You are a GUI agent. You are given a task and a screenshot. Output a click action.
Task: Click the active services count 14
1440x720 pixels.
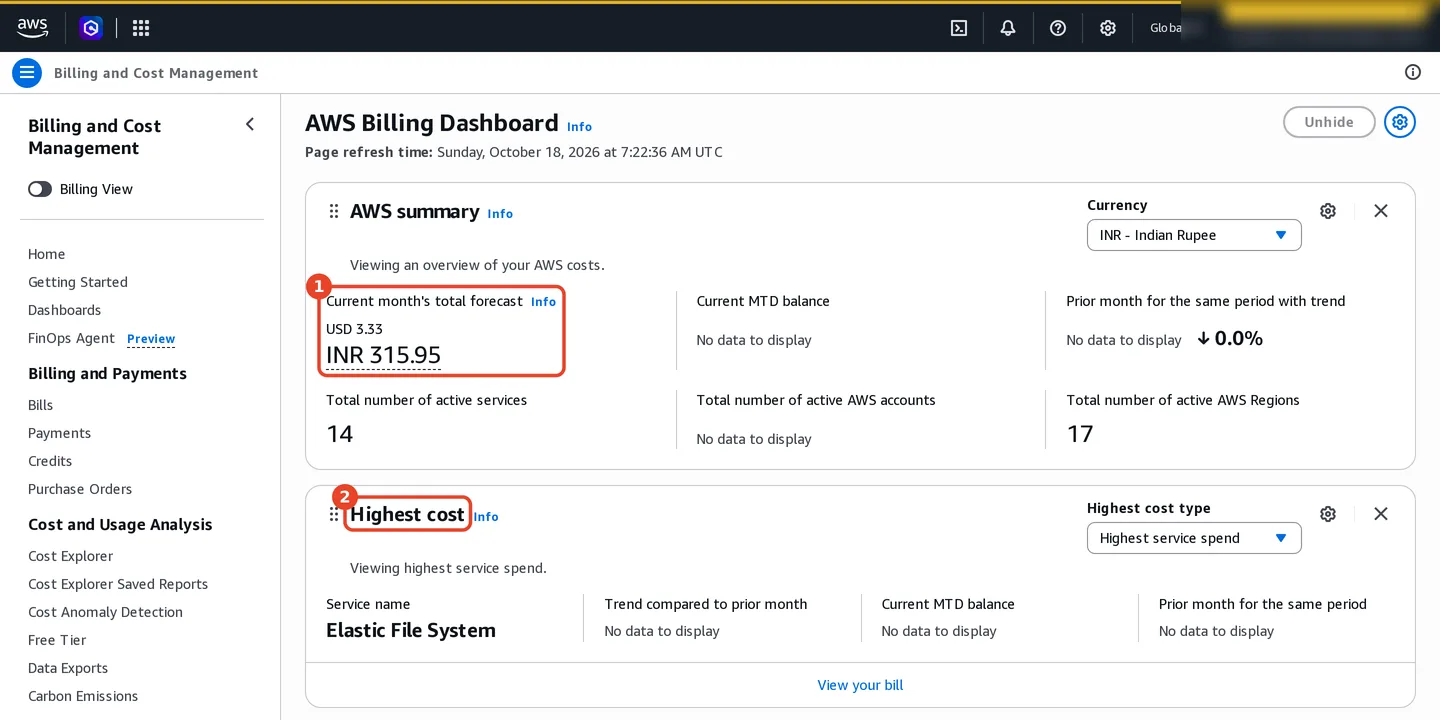click(340, 434)
